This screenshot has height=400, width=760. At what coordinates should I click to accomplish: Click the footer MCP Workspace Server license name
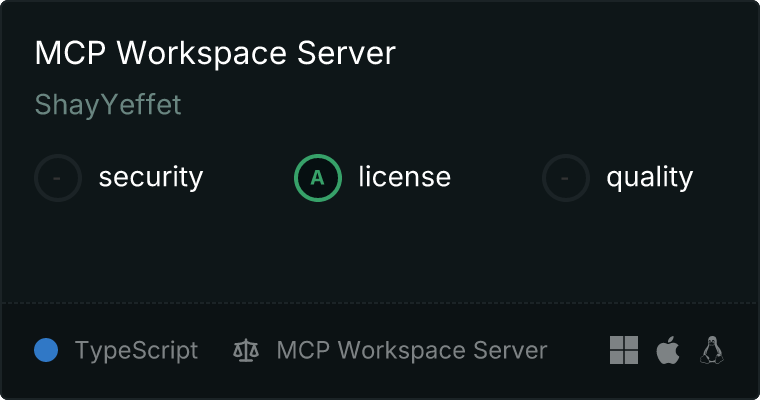411,351
